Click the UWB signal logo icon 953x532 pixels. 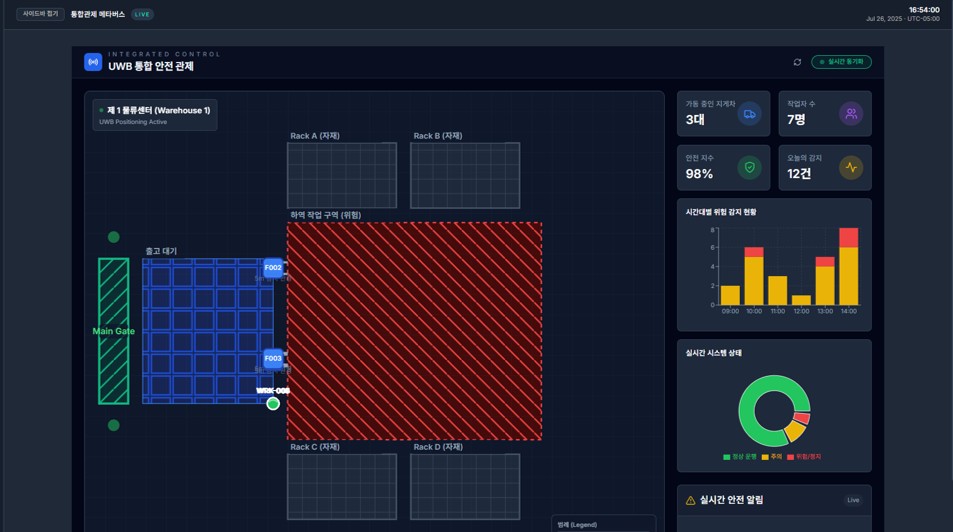pyautogui.click(x=93, y=62)
